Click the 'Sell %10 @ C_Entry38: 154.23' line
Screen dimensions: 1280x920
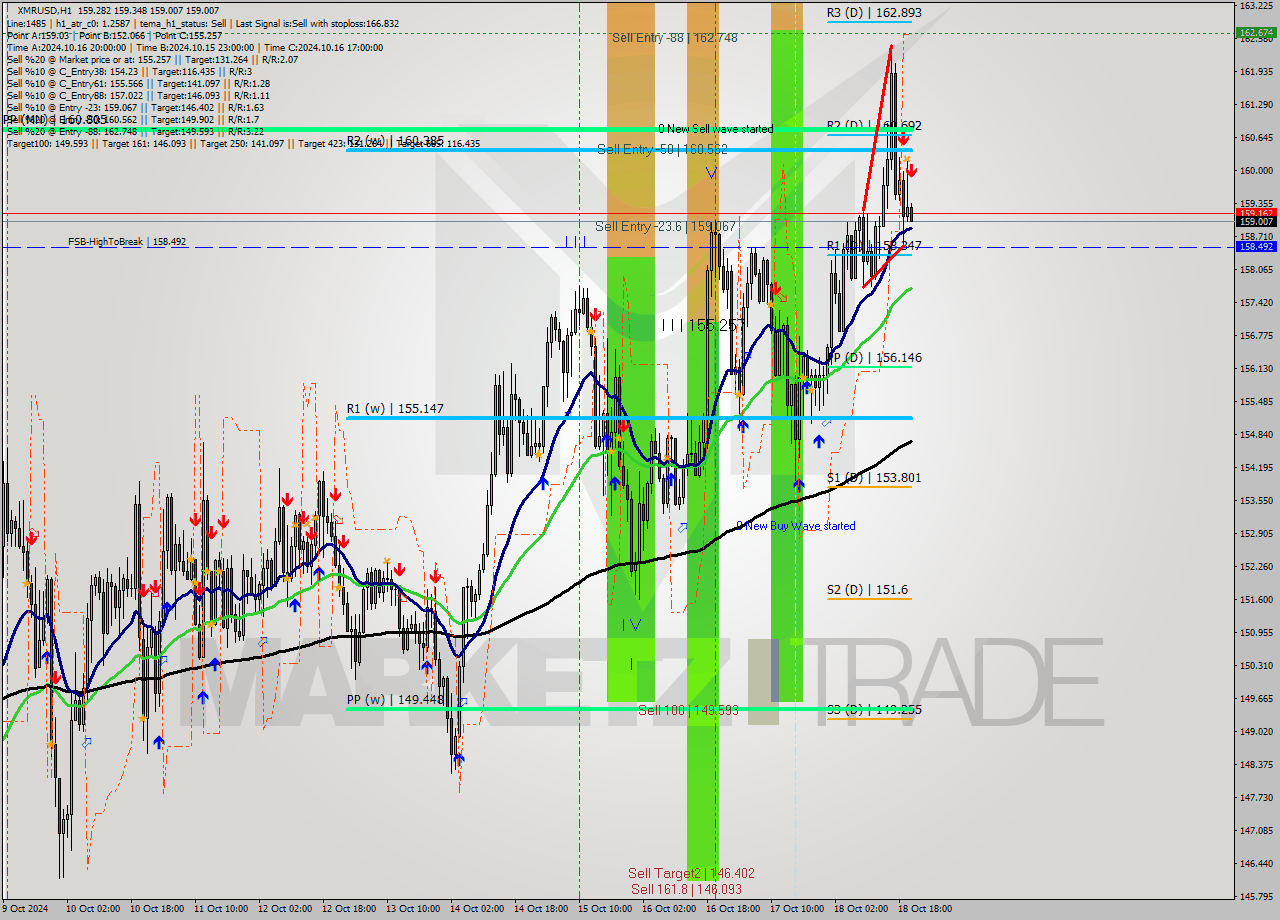130,71
